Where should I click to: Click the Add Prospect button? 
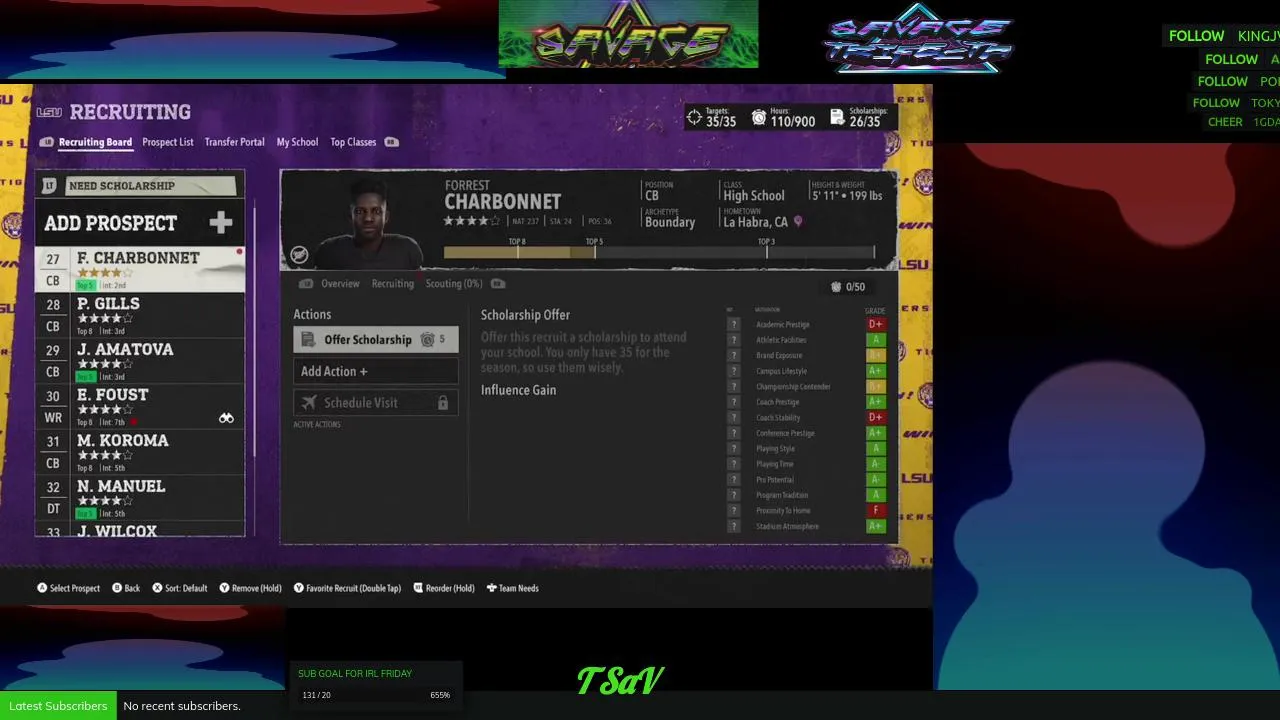pyautogui.click(x=140, y=222)
